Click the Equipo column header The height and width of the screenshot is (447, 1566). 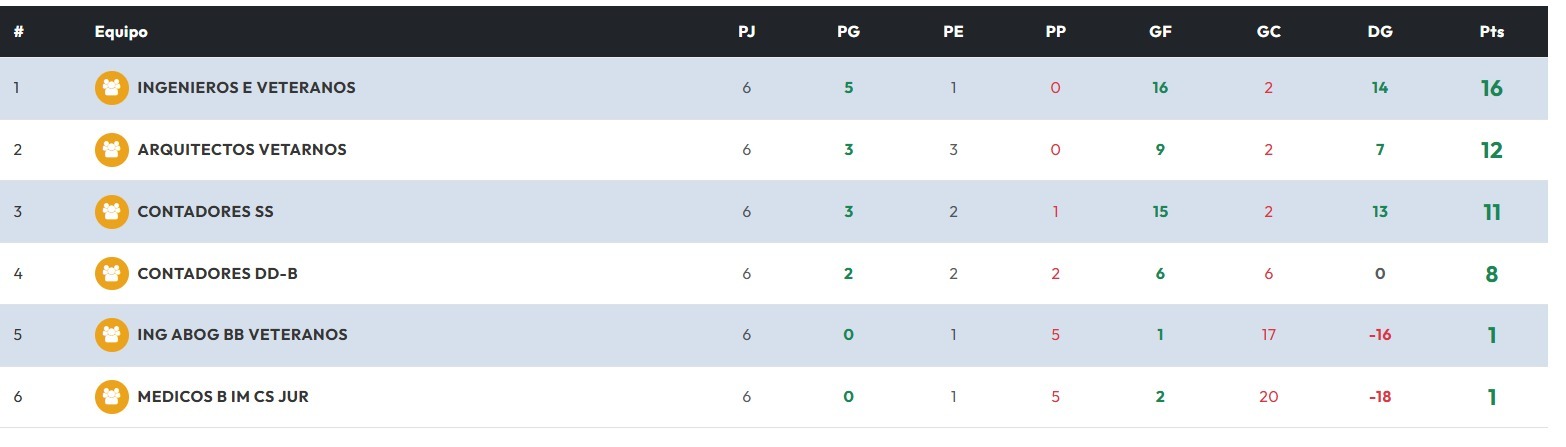121,32
